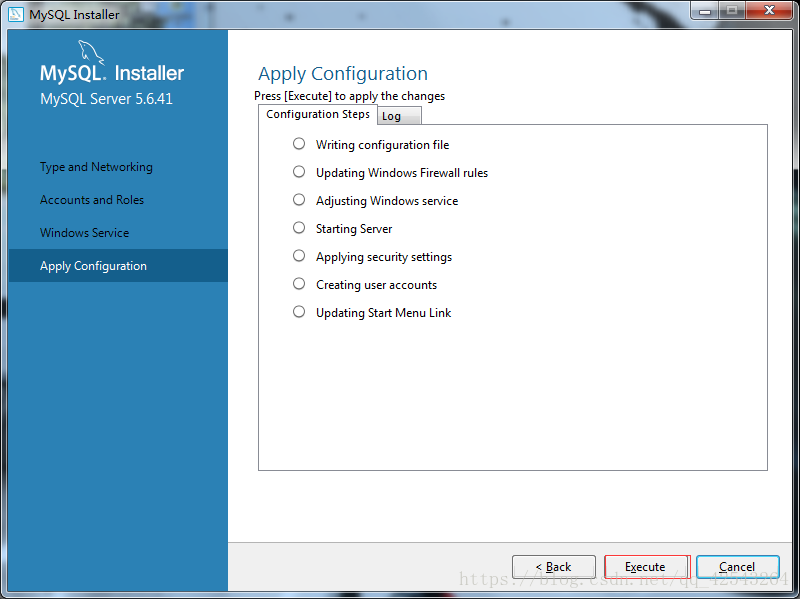This screenshot has width=800, height=599.
Task: Select the Starting Server step indicator
Action: (x=299, y=228)
